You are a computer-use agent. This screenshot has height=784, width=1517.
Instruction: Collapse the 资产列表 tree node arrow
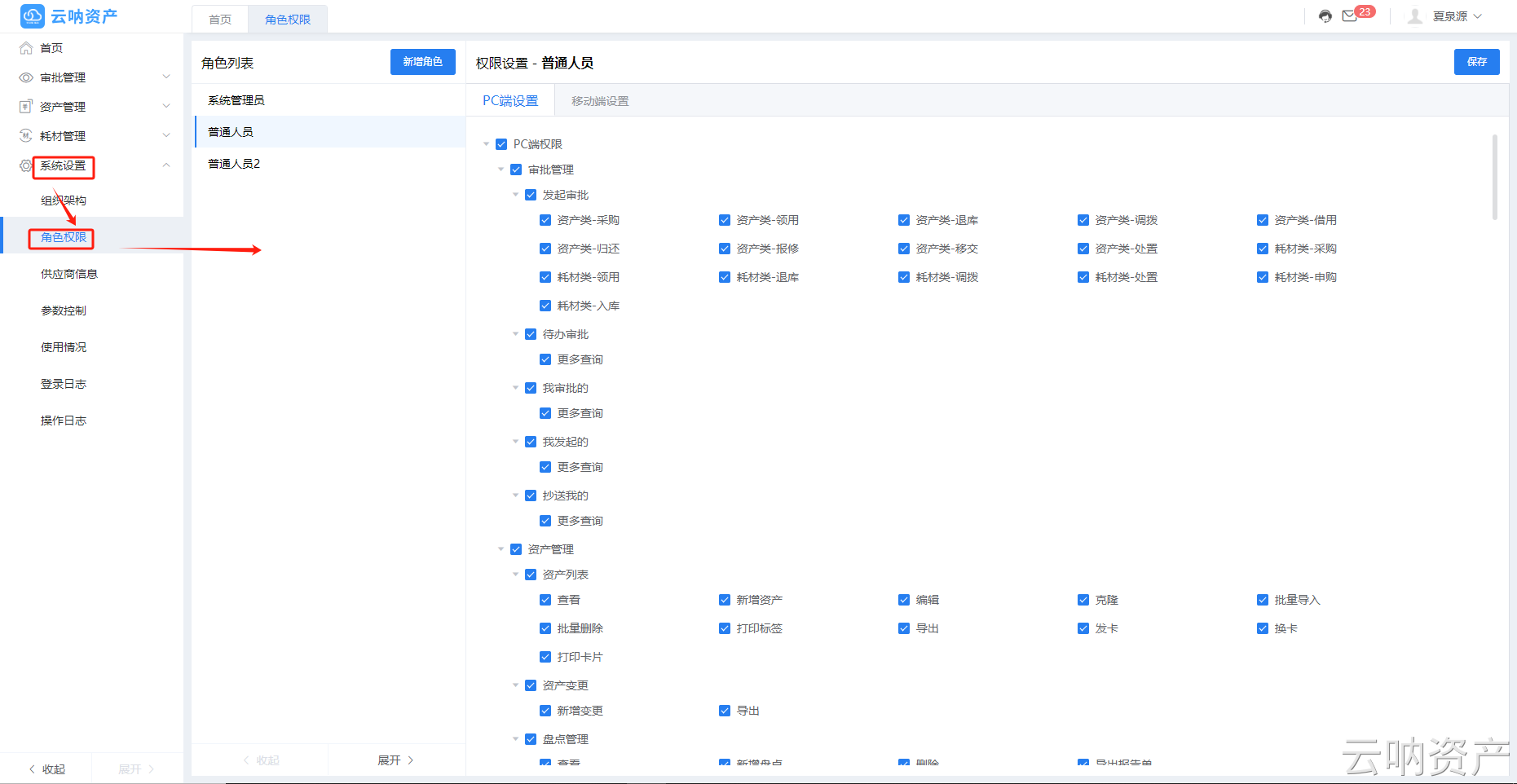coord(516,575)
